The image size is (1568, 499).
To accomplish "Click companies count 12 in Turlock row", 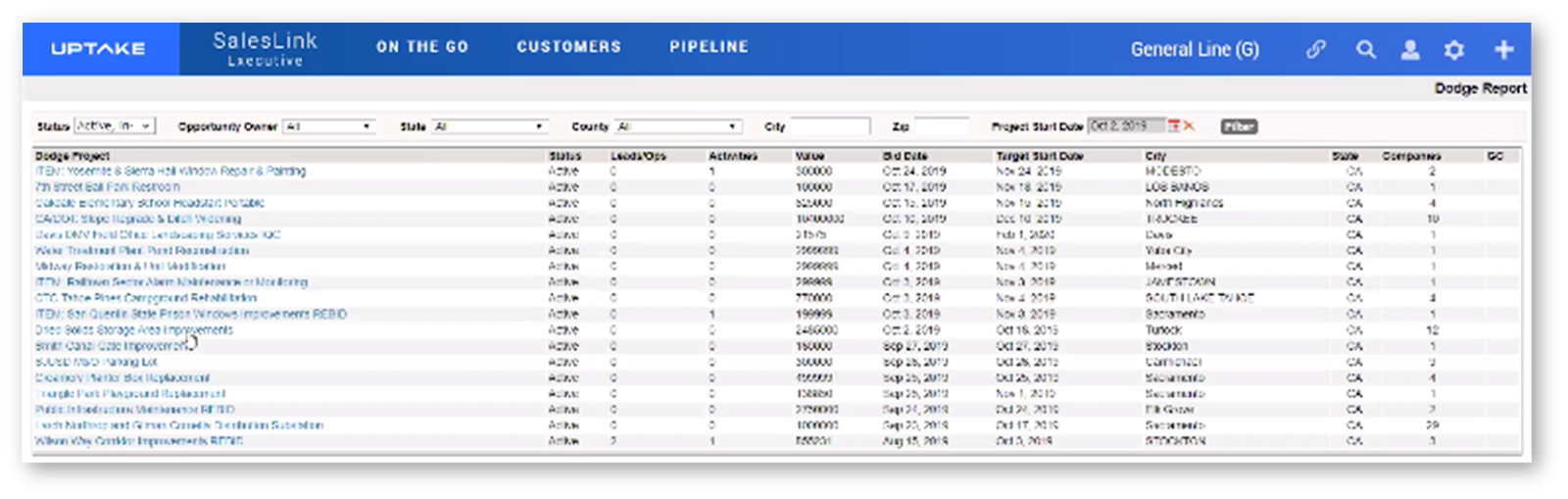I will (x=1432, y=329).
